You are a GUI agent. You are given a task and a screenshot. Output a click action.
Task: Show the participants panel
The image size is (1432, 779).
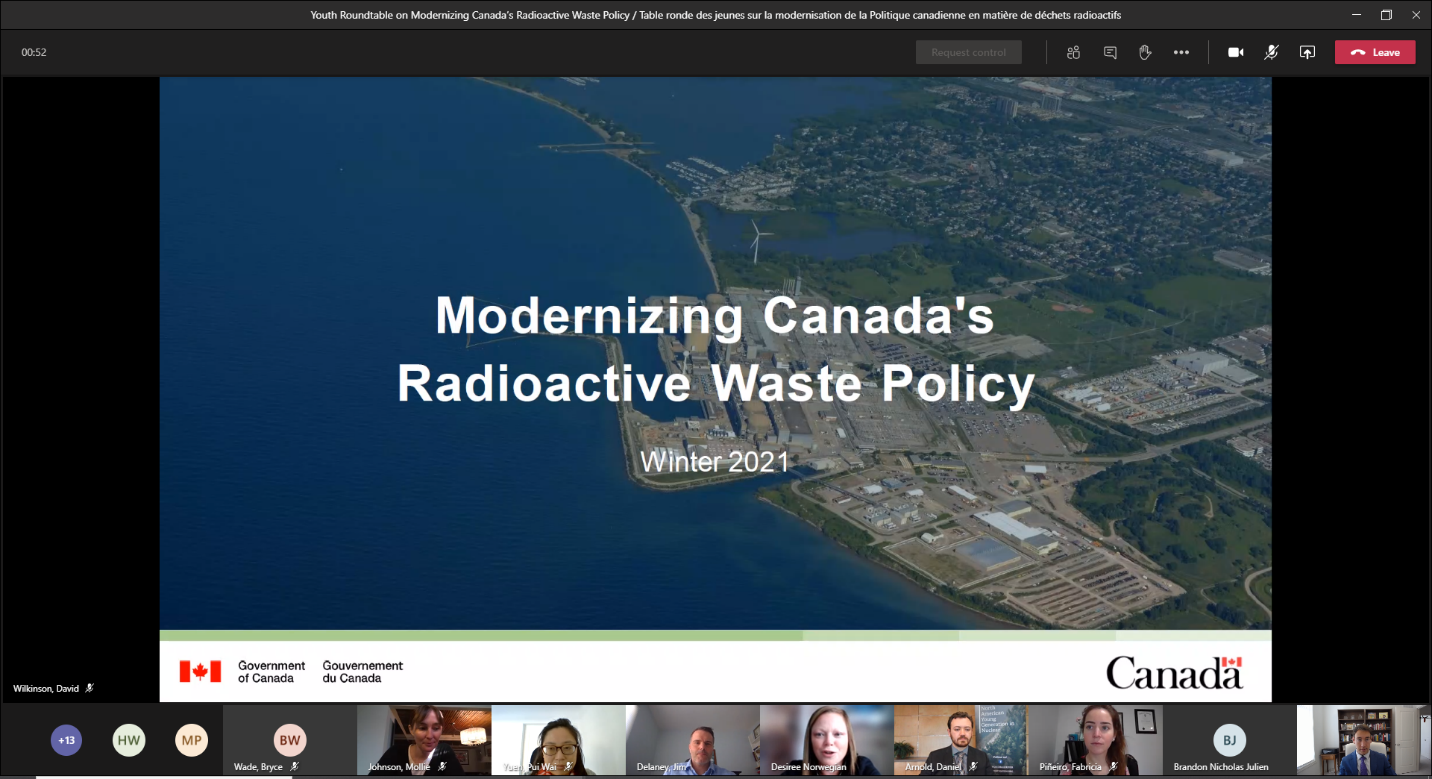coord(1073,52)
